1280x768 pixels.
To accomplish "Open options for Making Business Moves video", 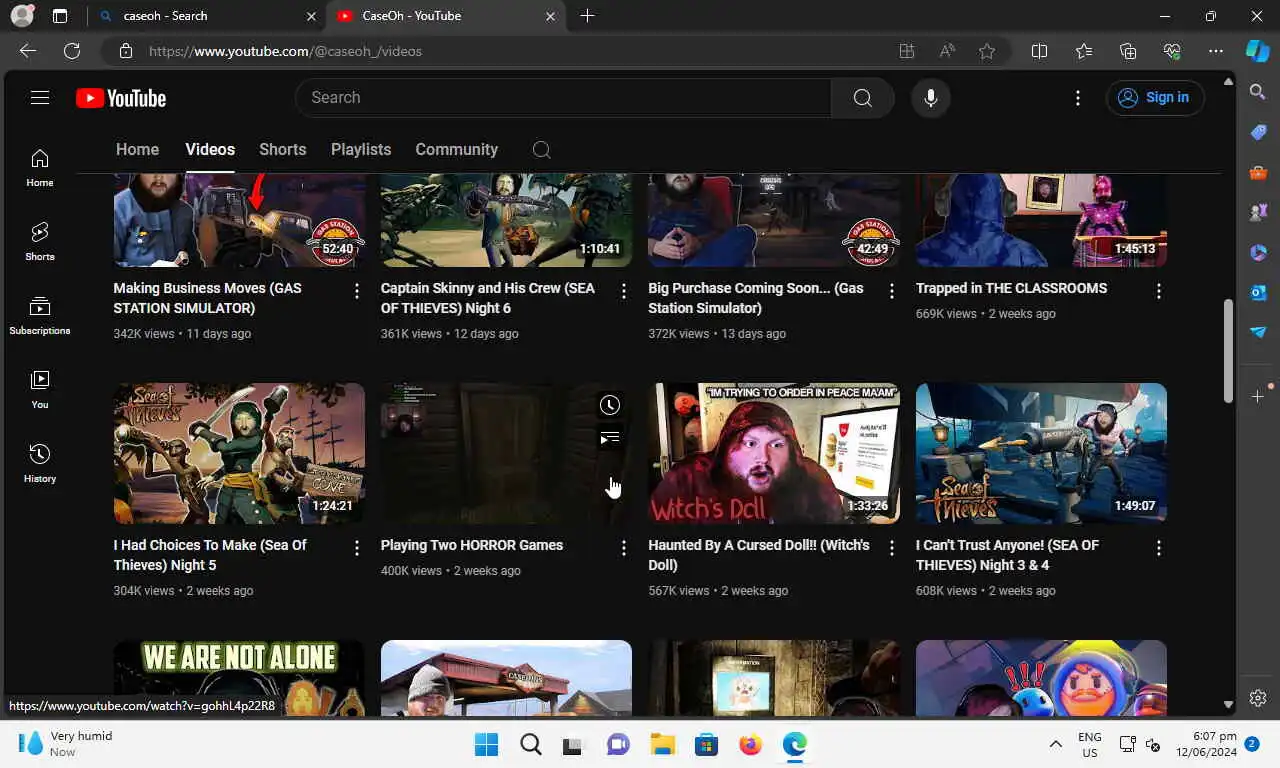I will 356,291.
